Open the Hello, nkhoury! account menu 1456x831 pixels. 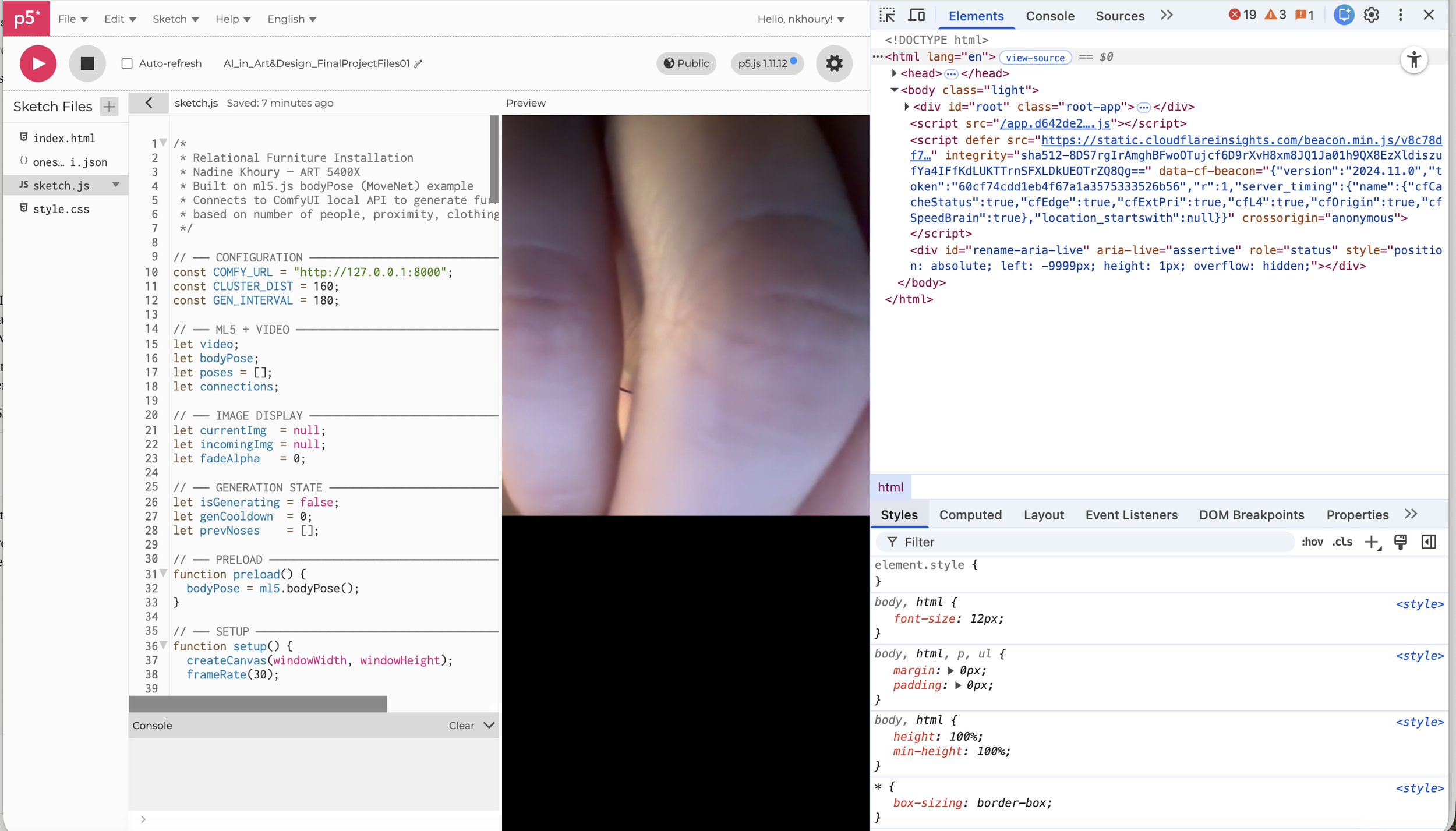tap(801, 19)
